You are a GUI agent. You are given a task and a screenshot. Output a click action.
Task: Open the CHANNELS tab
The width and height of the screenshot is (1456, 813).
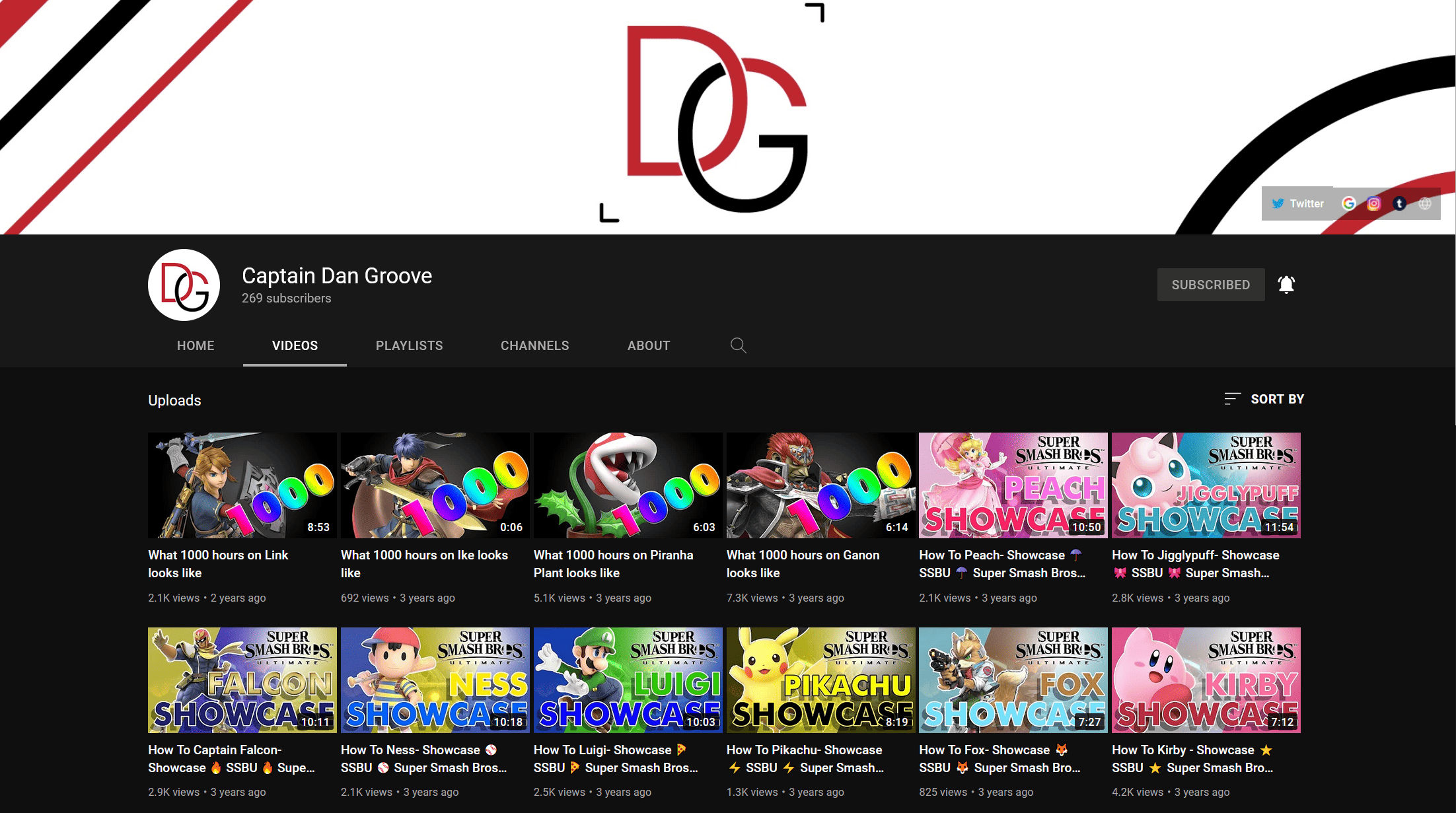pos(534,345)
